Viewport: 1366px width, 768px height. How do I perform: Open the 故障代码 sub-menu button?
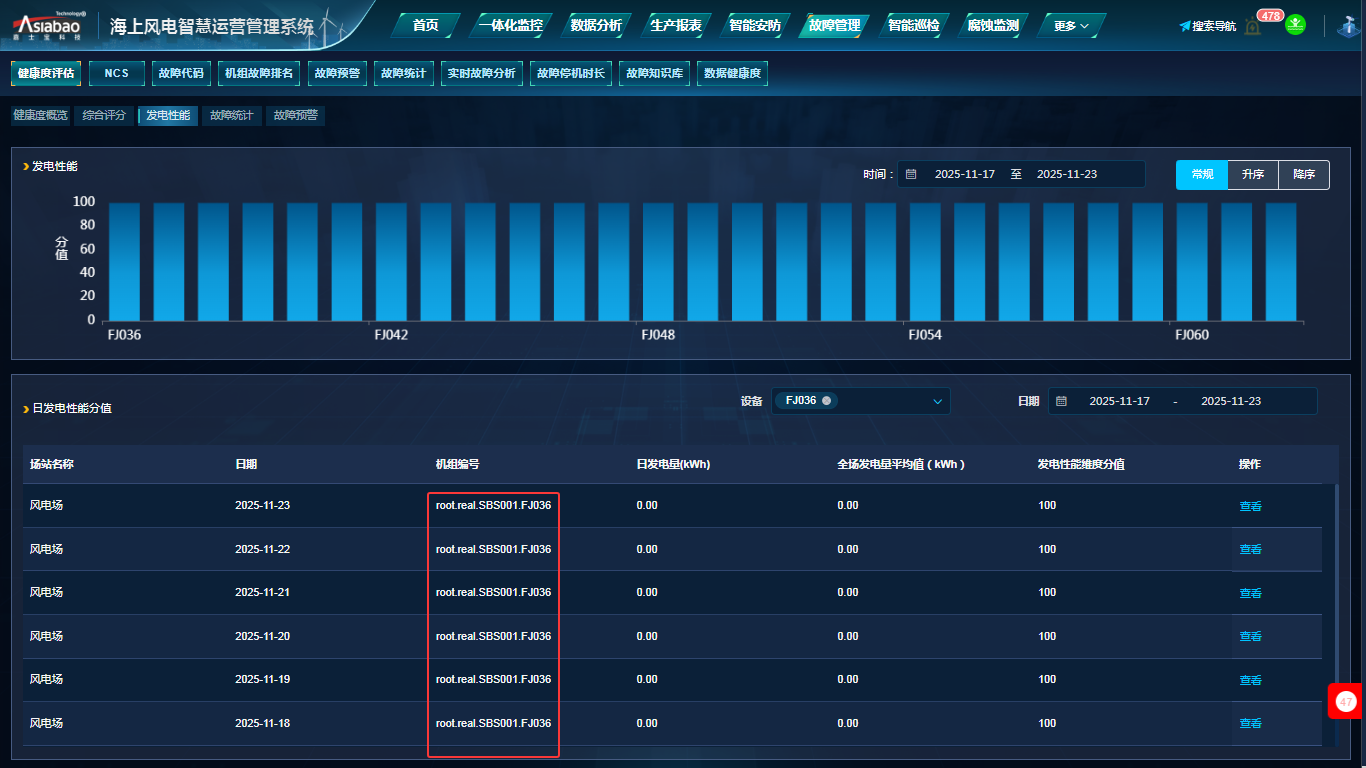[x=180, y=73]
